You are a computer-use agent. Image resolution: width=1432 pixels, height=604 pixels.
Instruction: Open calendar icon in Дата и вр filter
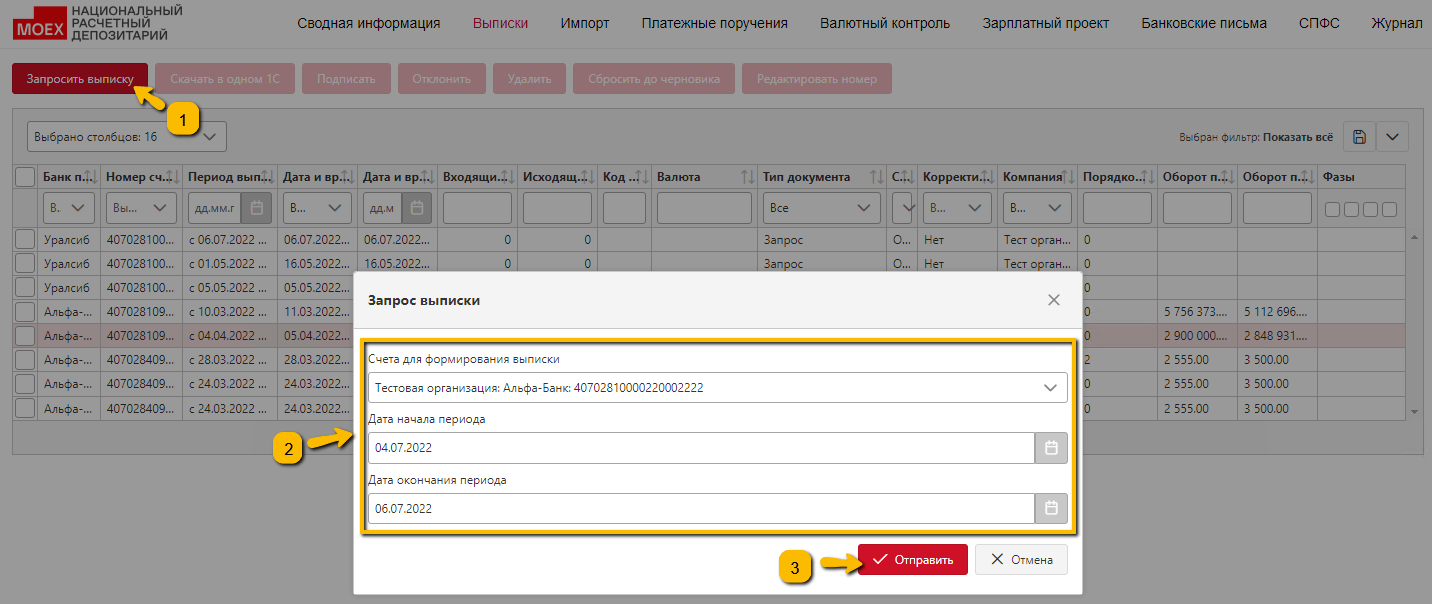tap(416, 208)
